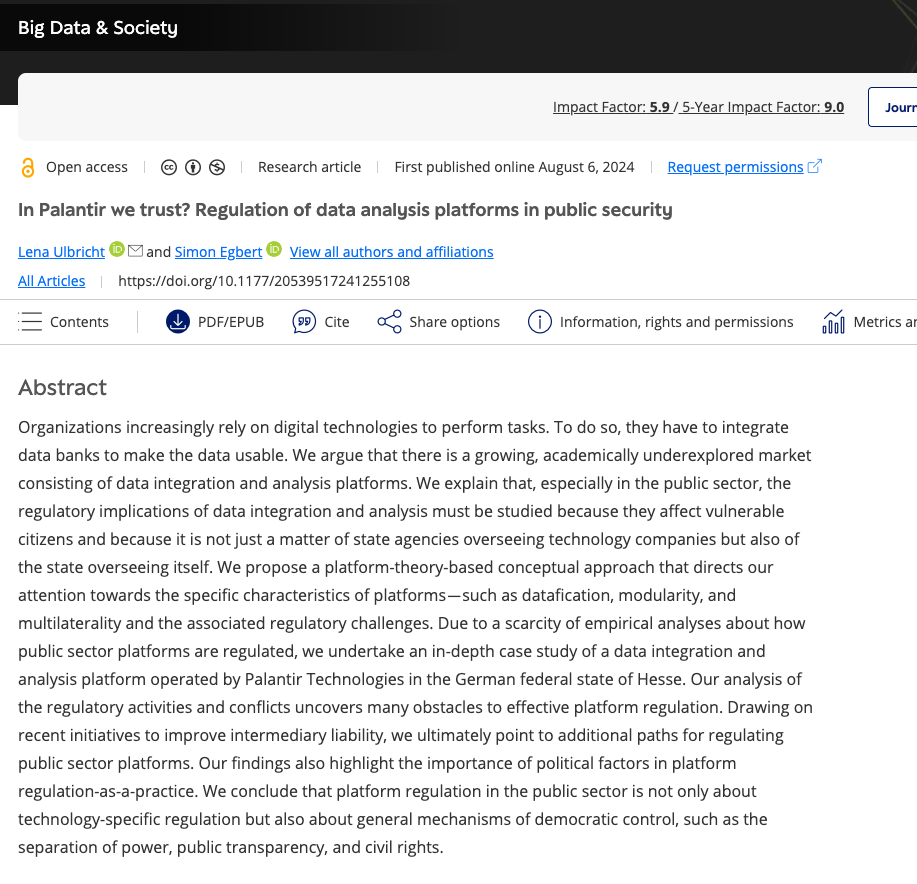The image size is (917, 884).
Task: Open Lena Ulbricht author link
Action: click(x=61, y=252)
